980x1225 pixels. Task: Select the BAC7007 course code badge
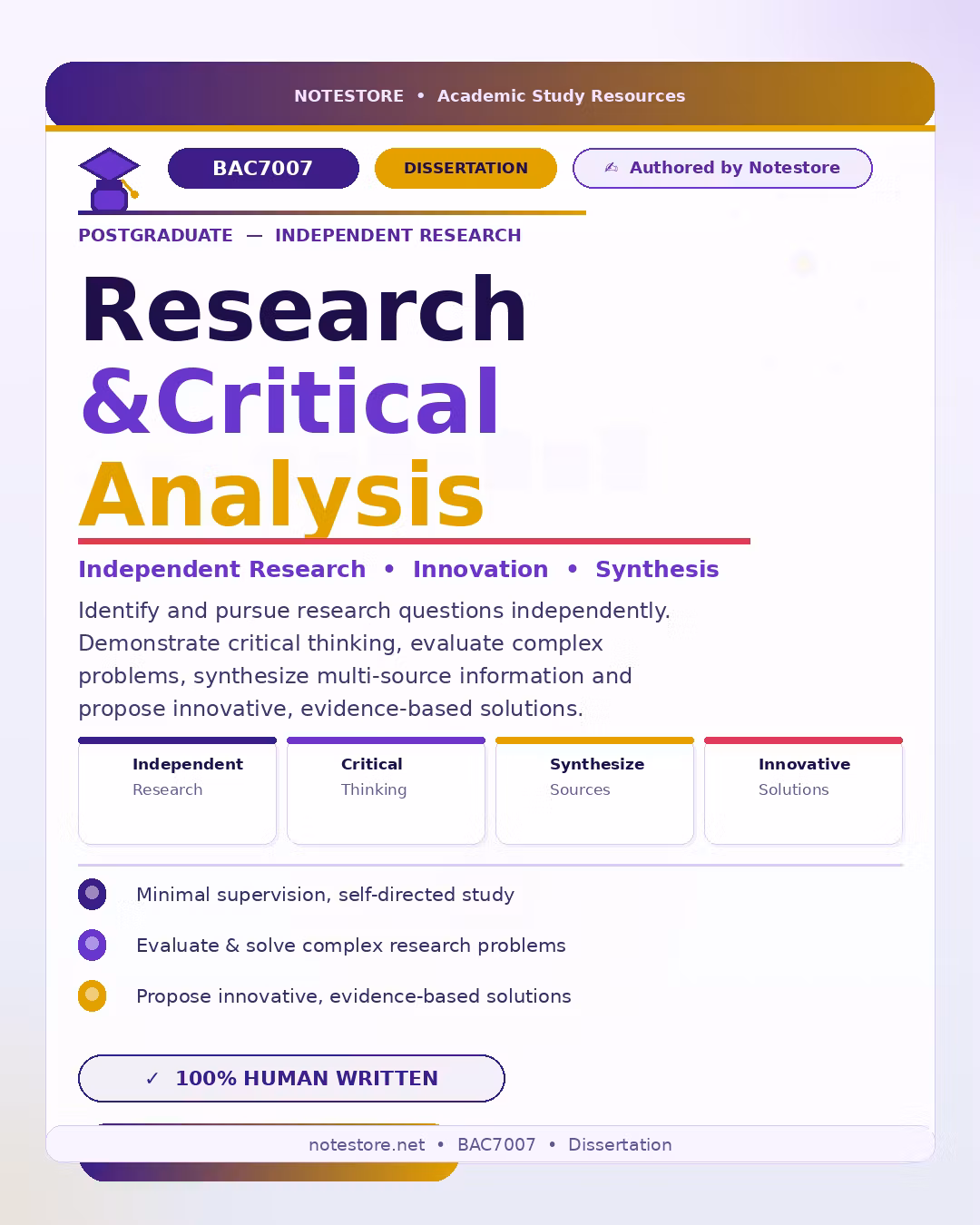pyautogui.click(x=263, y=168)
